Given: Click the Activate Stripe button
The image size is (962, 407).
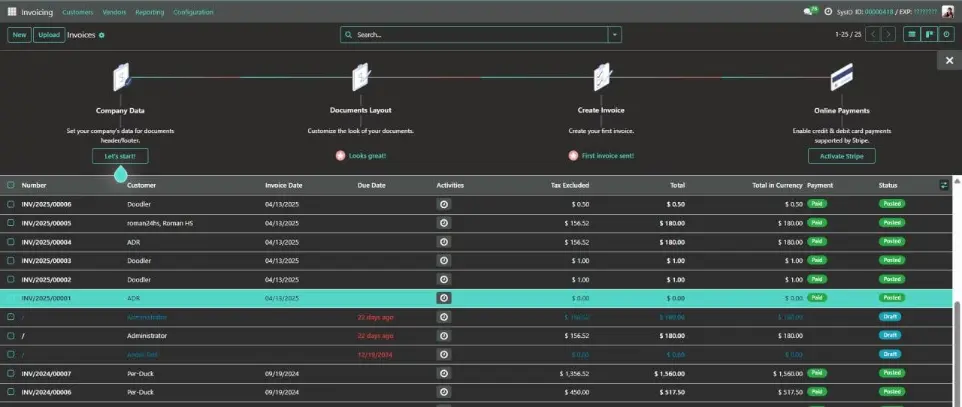Looking at the screenshot, I should (841, 156).
